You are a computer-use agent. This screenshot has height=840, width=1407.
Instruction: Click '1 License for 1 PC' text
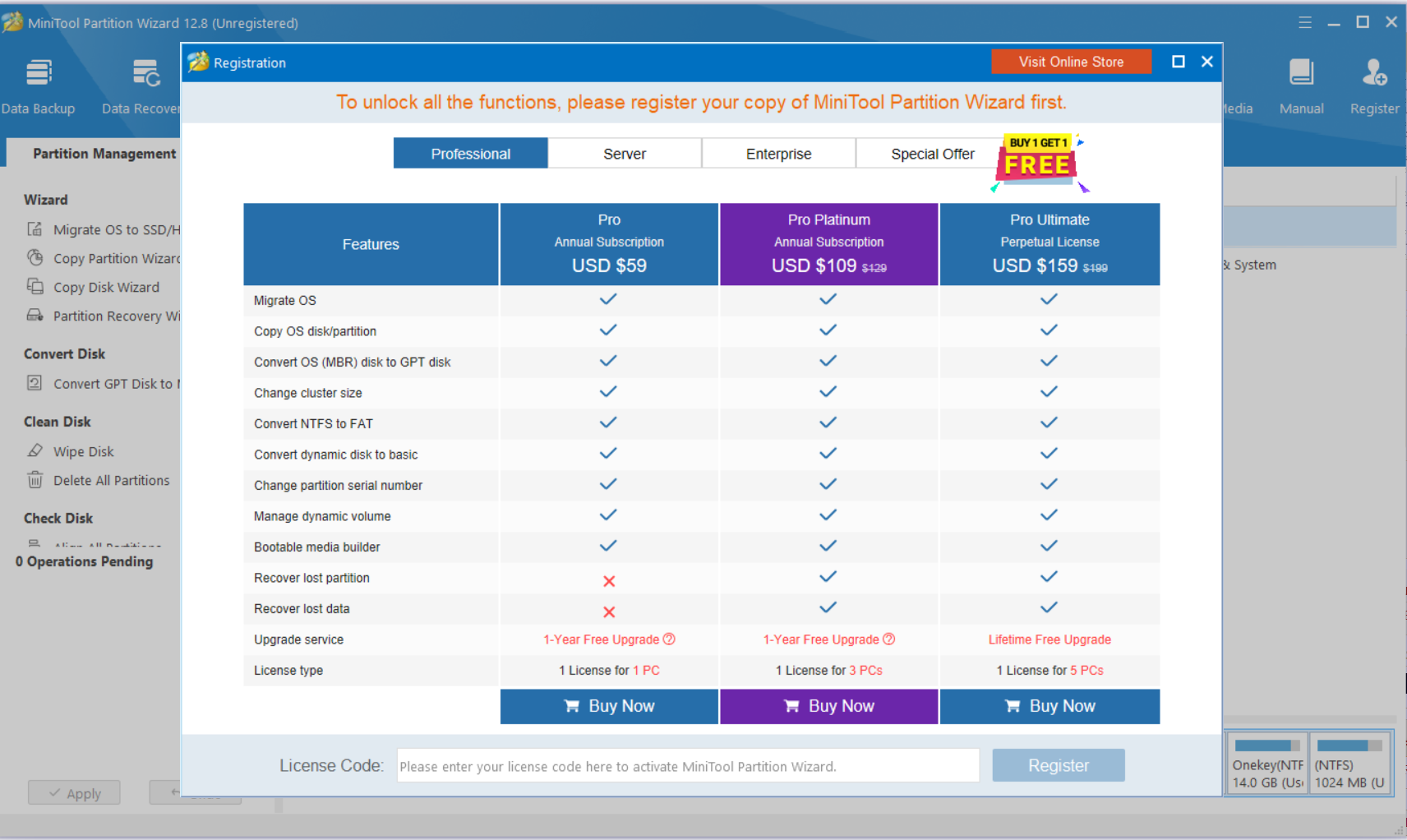tap(609, 670)
